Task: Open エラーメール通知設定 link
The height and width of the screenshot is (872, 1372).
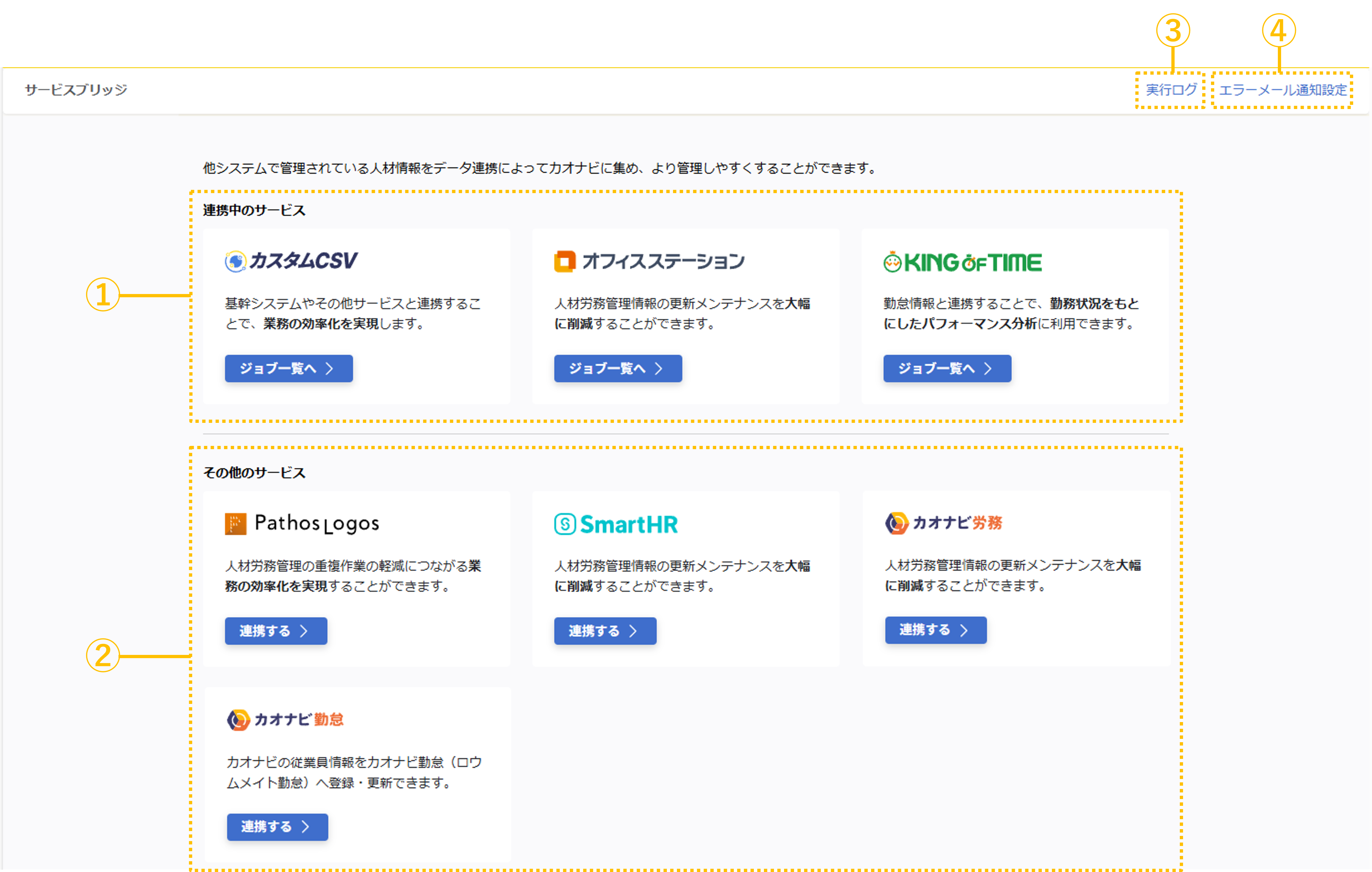Action: pyautogui.click(x=1282, y=90)
